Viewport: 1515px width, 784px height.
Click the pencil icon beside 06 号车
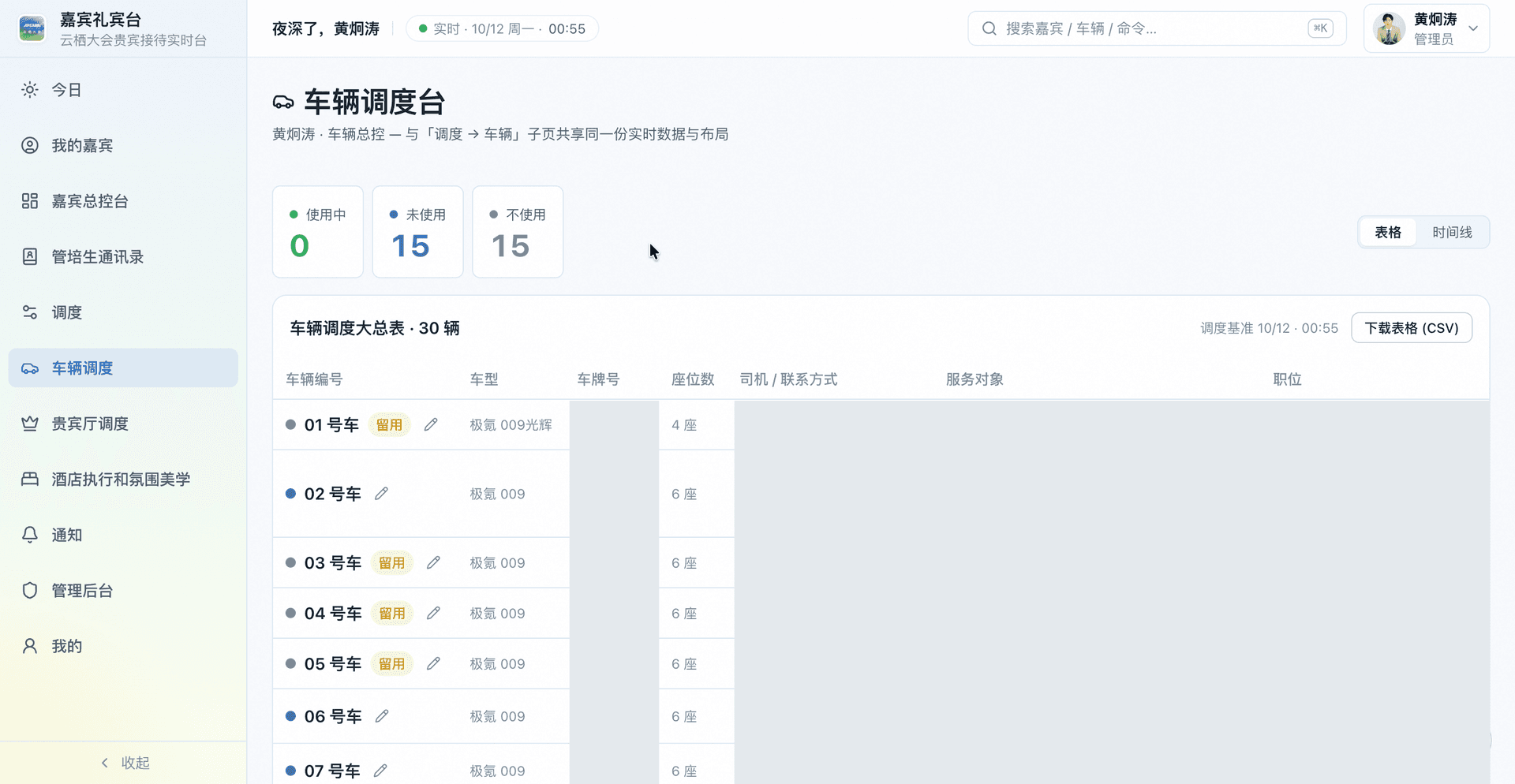click(382, 716)
